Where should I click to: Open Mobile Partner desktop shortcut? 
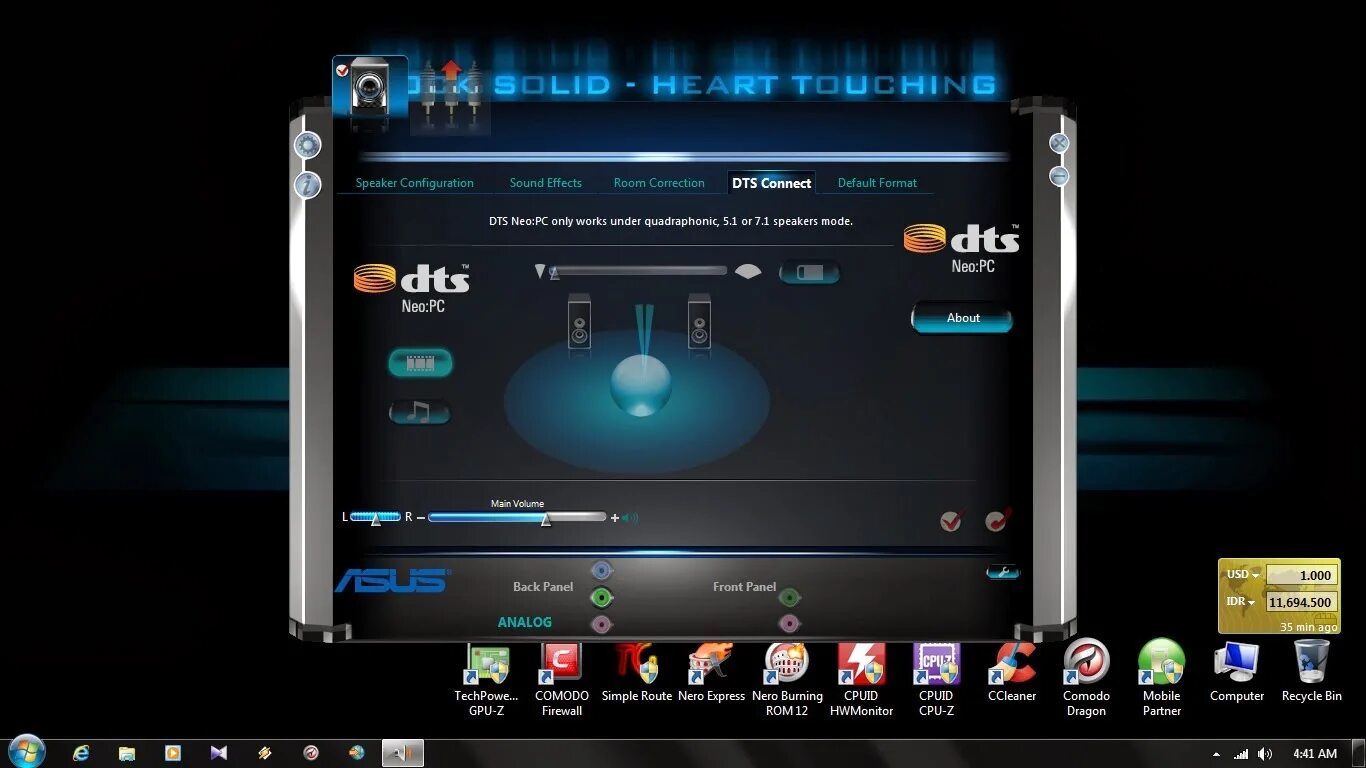[x=1162, y=680]
